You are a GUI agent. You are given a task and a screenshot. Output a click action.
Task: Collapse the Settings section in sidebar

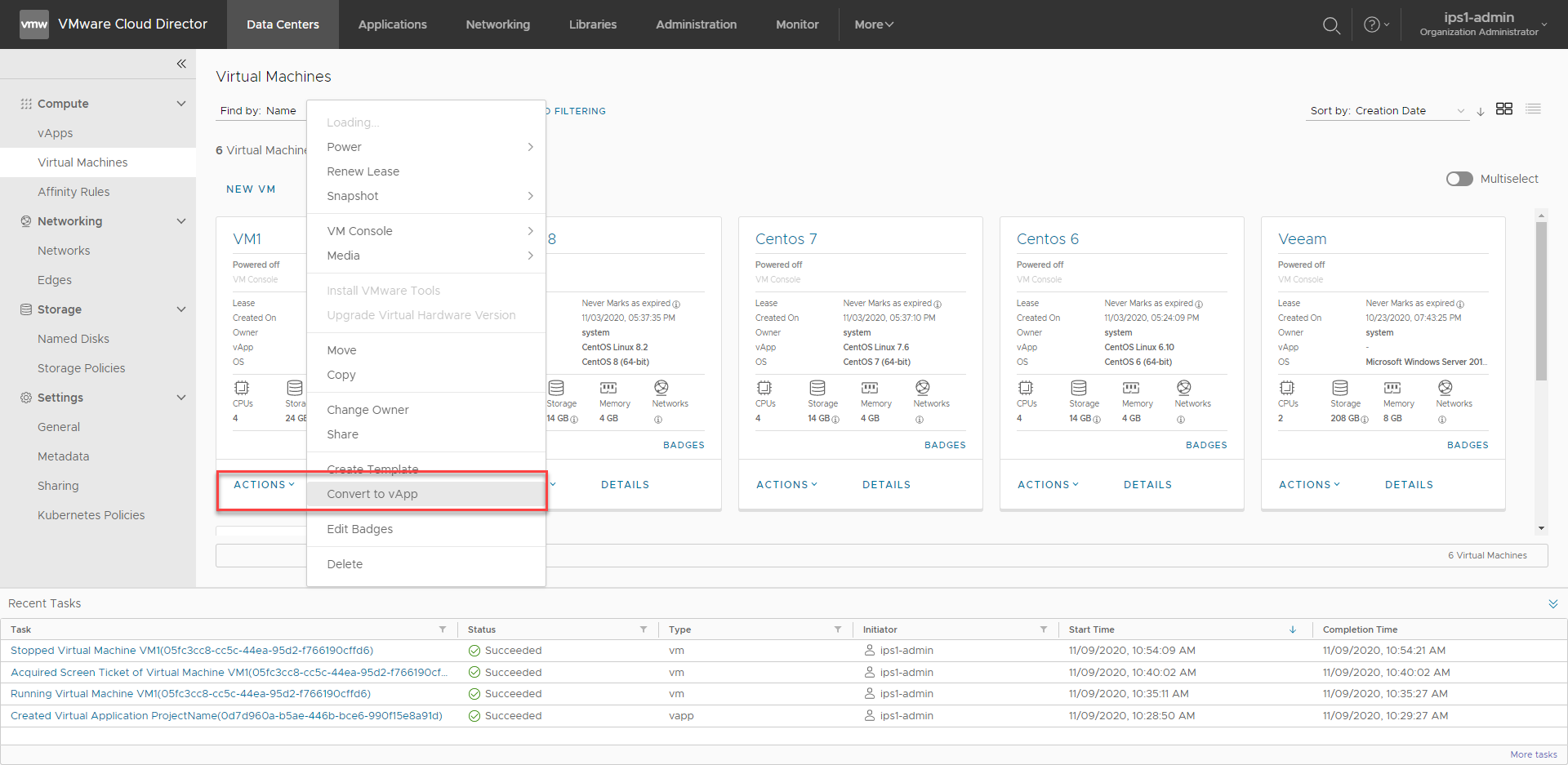coord(181,398)
